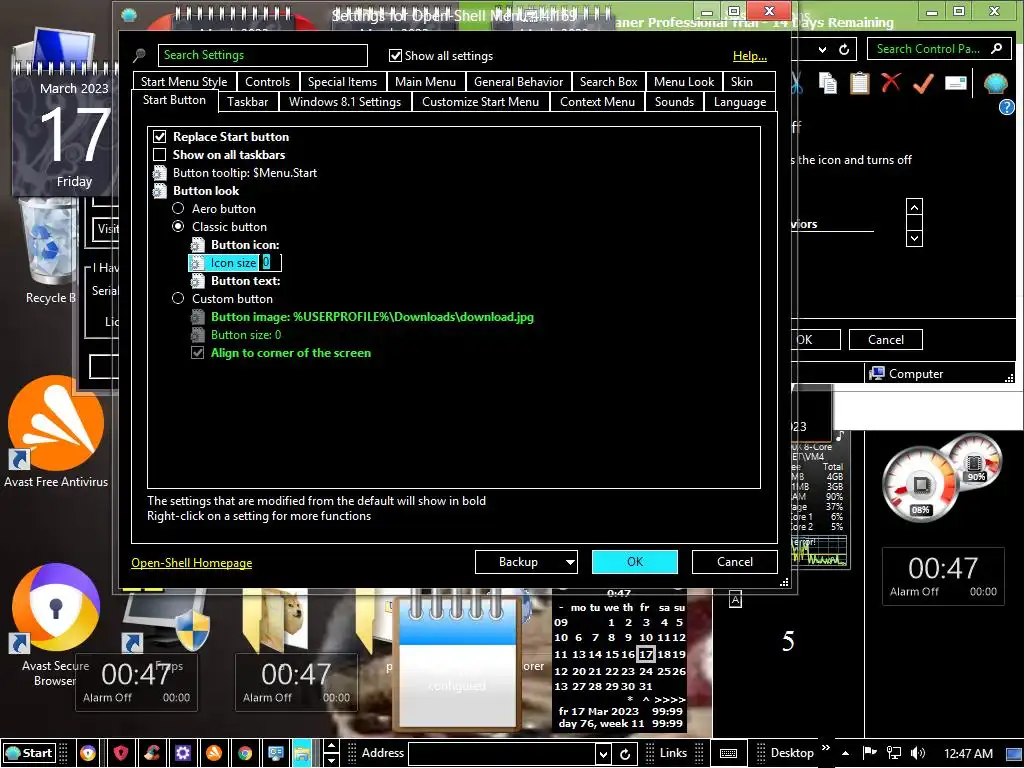Click the network tray icon
Viewport: 1024px width, 768px height.
tap(893, 753)
